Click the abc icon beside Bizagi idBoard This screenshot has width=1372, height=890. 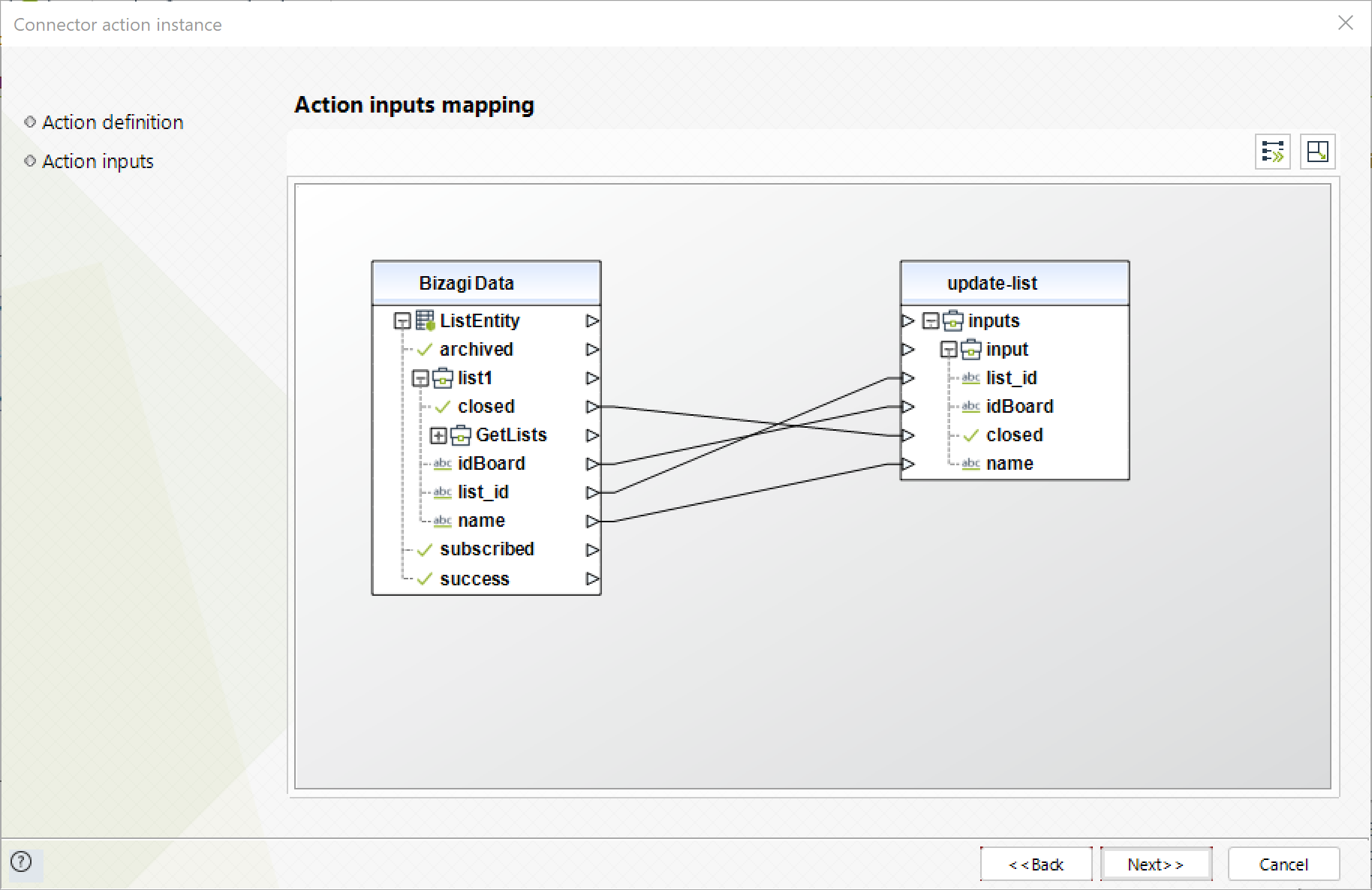(x=443, y=464)
